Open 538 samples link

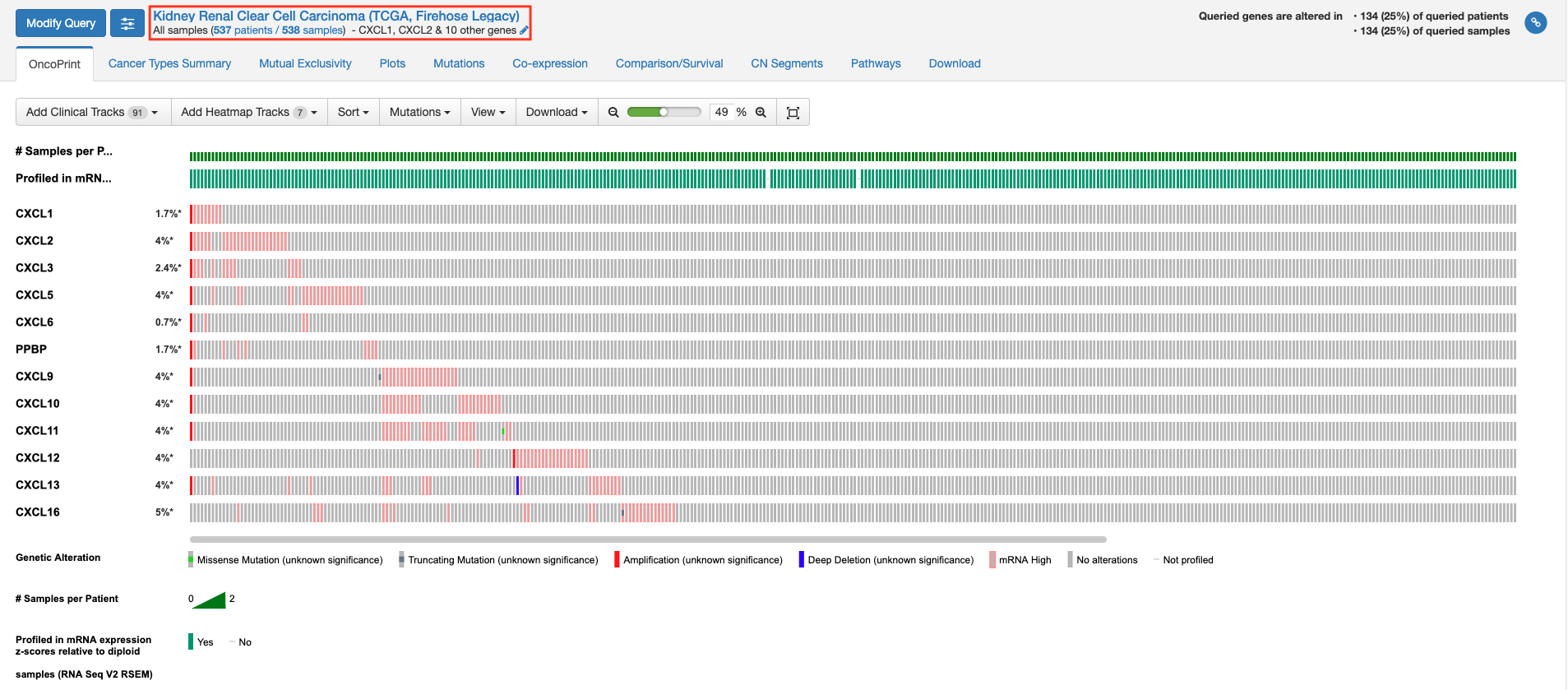click(312, 30)
